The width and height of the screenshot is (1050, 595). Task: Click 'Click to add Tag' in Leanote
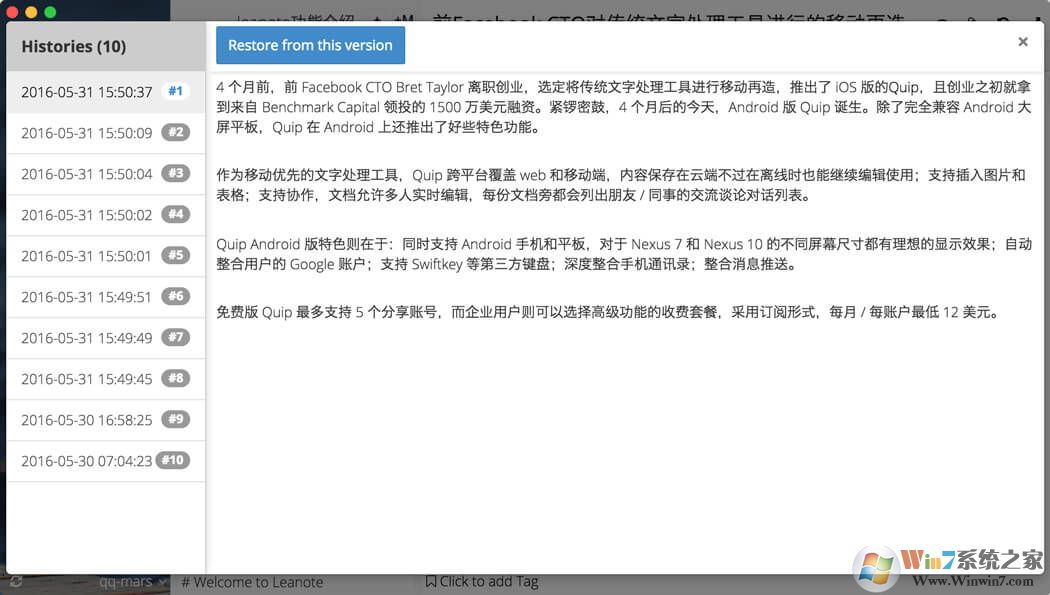point(489,582)
